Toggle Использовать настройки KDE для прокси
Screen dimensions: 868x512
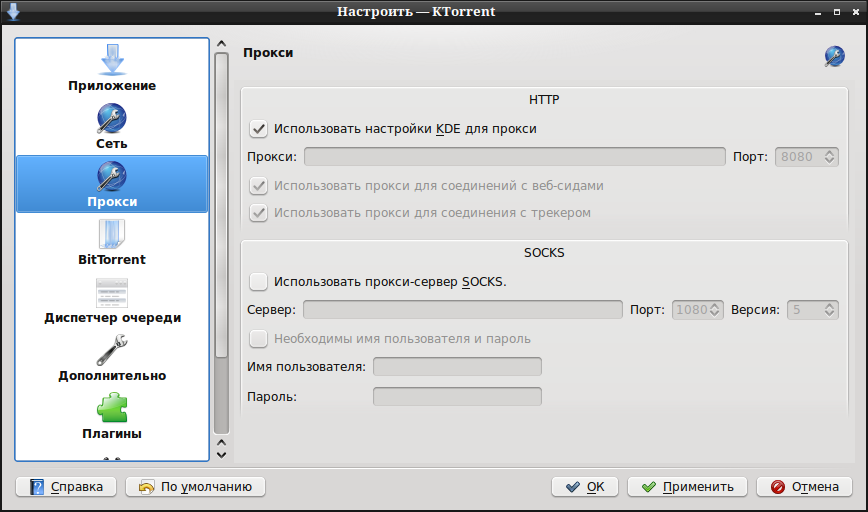pyautogui.click(x=259, y=129)
